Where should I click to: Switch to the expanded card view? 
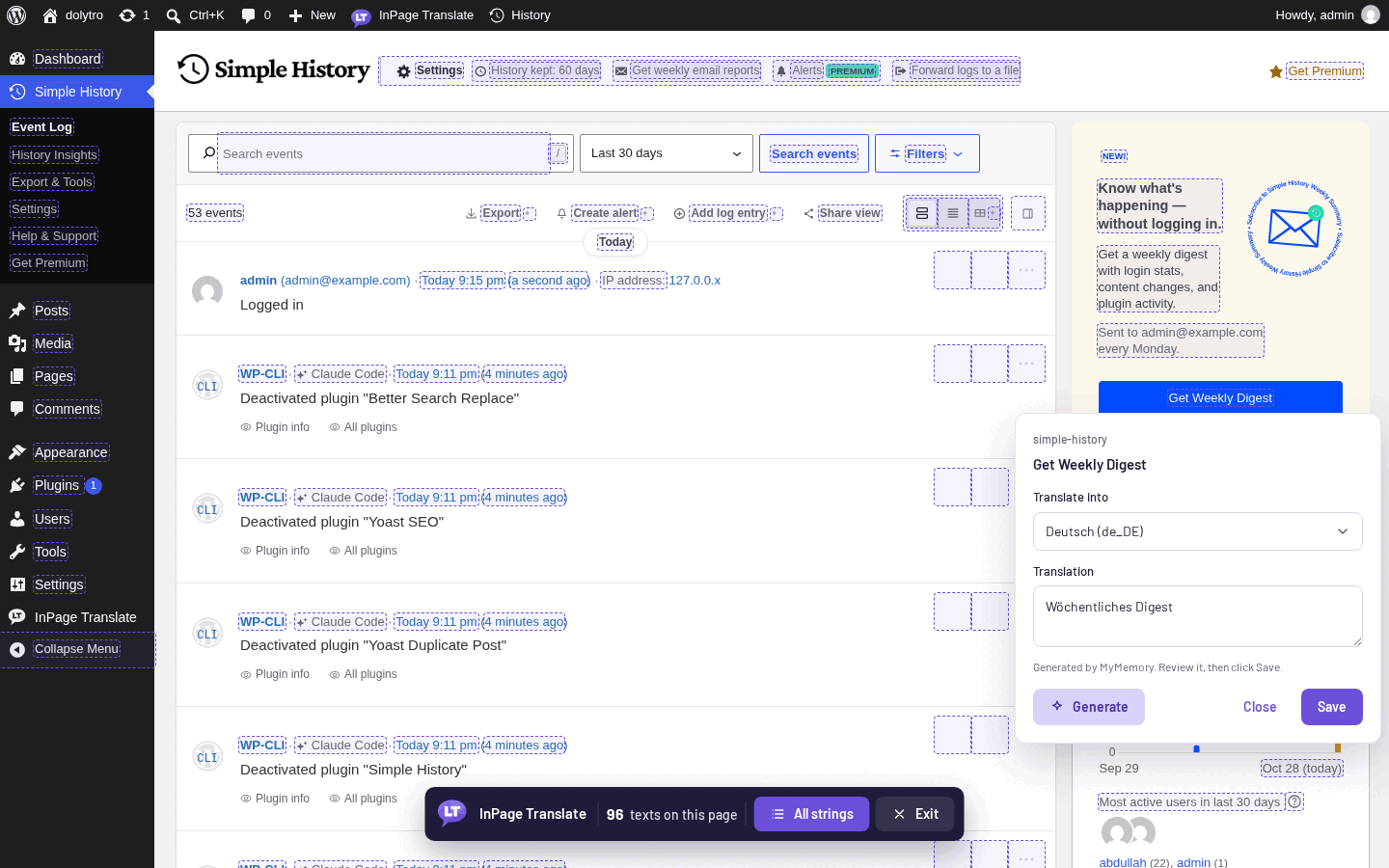pos(922,213)
